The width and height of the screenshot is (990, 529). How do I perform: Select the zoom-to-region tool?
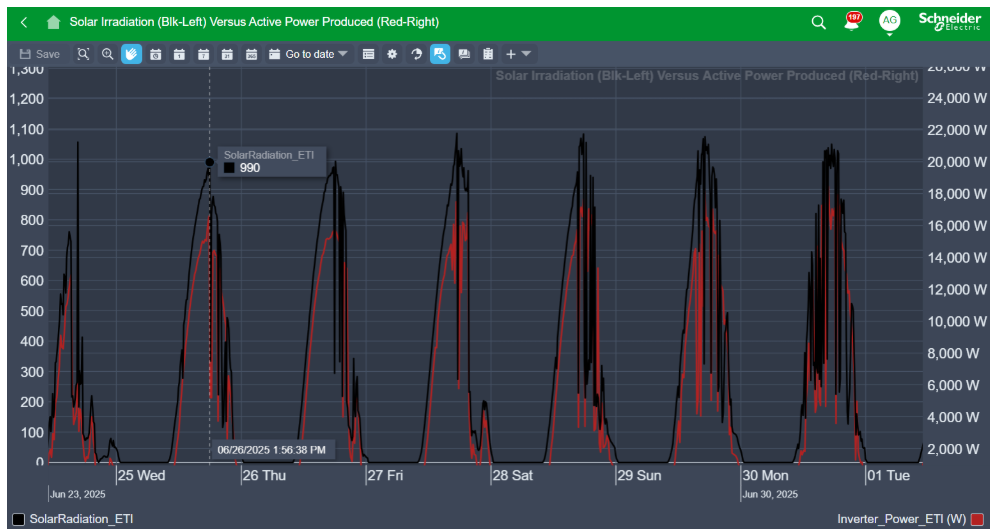[x=83, y=54]
